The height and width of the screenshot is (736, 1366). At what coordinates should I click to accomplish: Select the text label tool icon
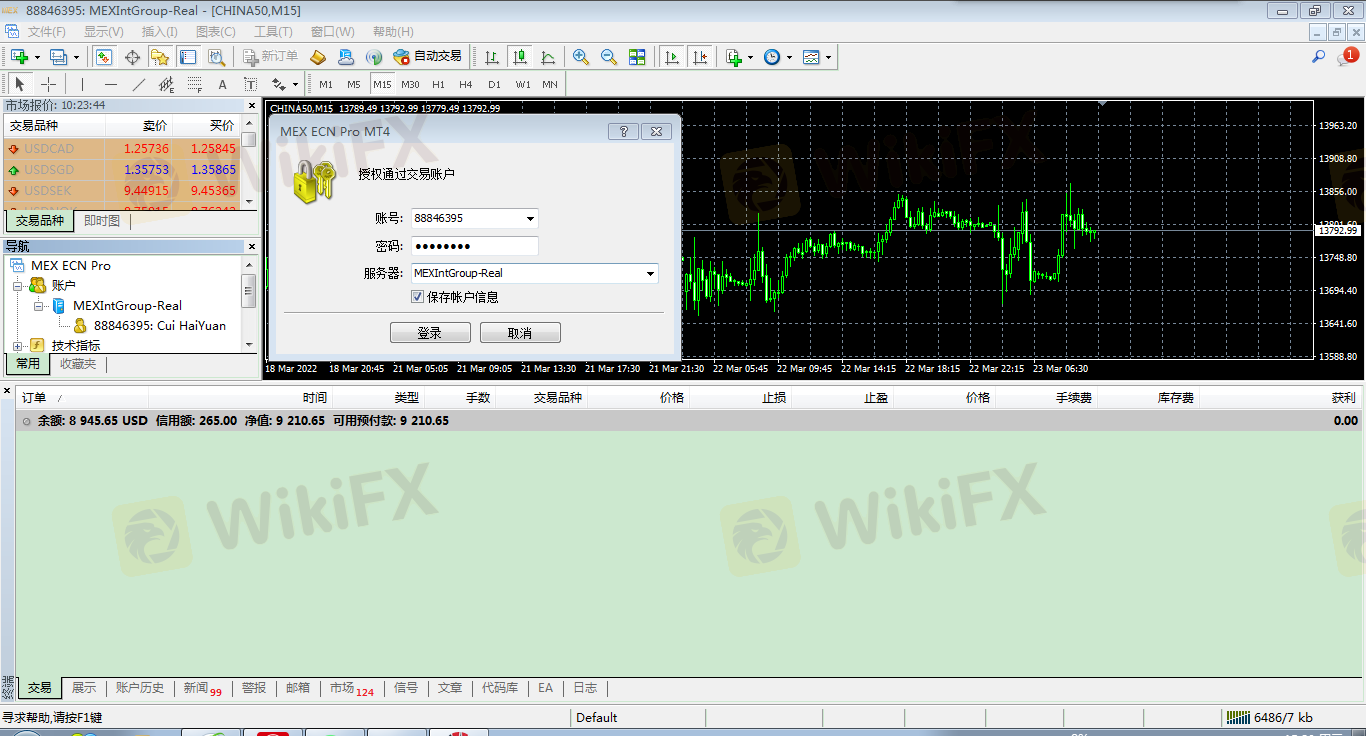tap(222, 84)
